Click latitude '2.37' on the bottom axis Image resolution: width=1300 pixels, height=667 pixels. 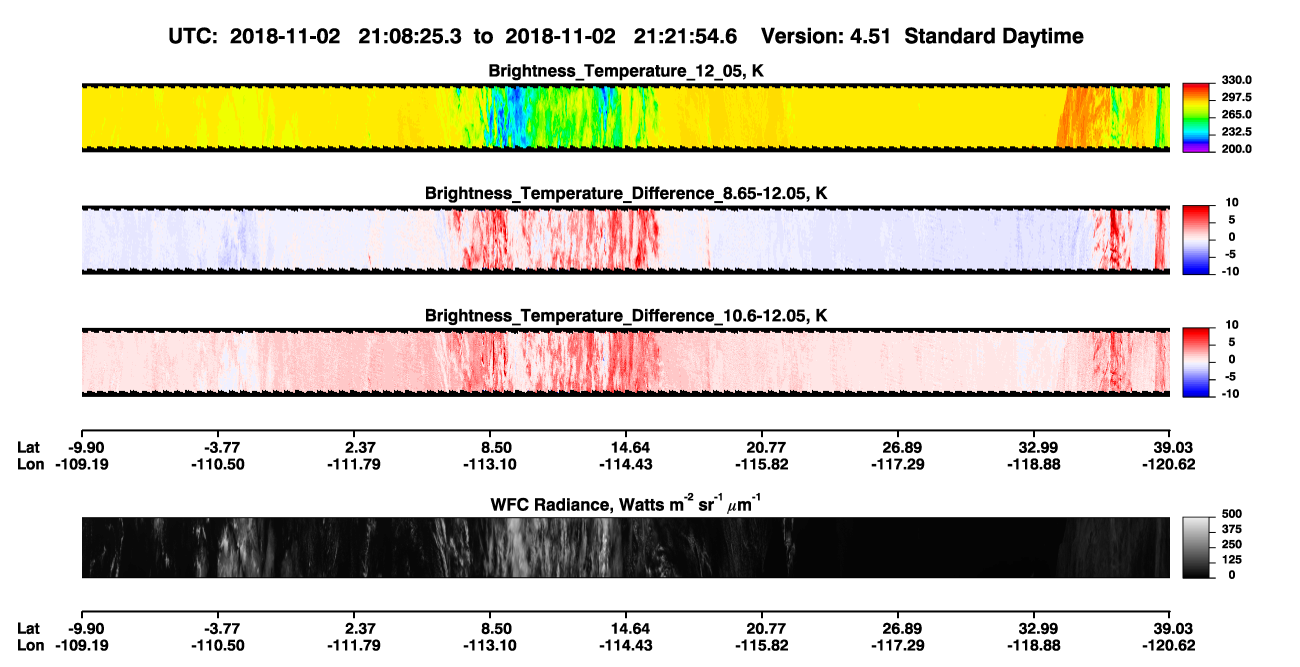(356, 628)
